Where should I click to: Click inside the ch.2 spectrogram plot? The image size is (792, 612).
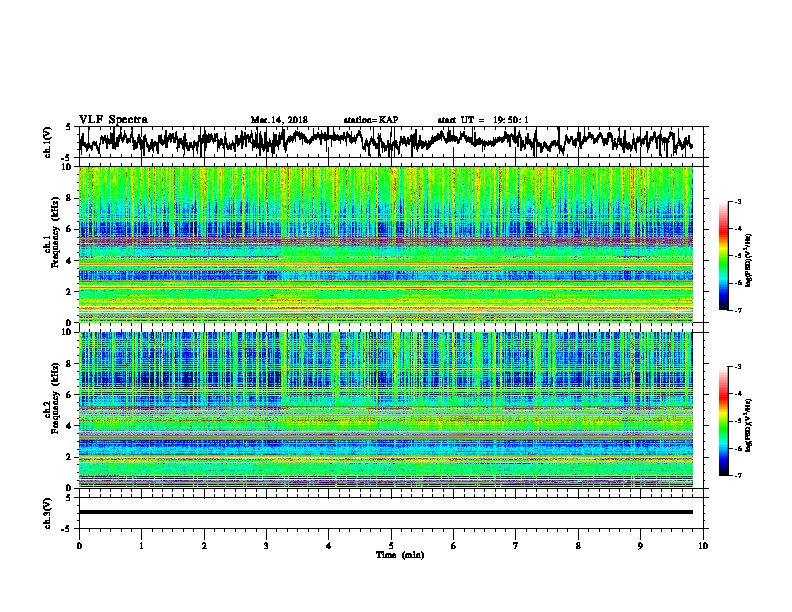(385, 410)
